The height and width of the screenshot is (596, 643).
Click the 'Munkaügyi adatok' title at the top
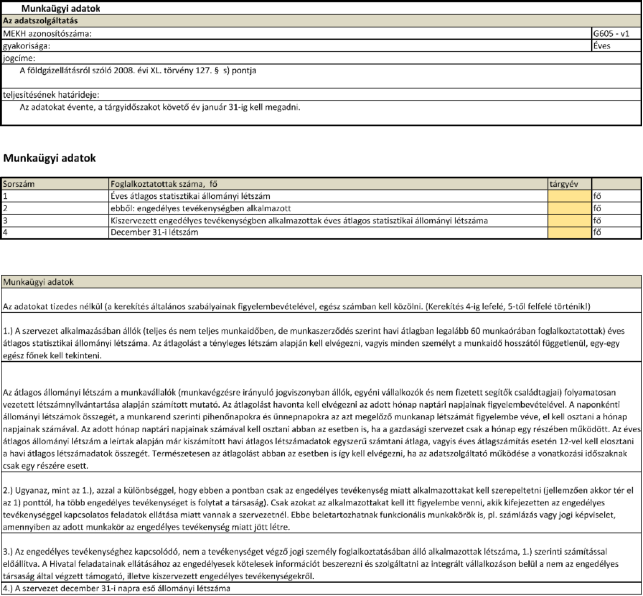61,9
